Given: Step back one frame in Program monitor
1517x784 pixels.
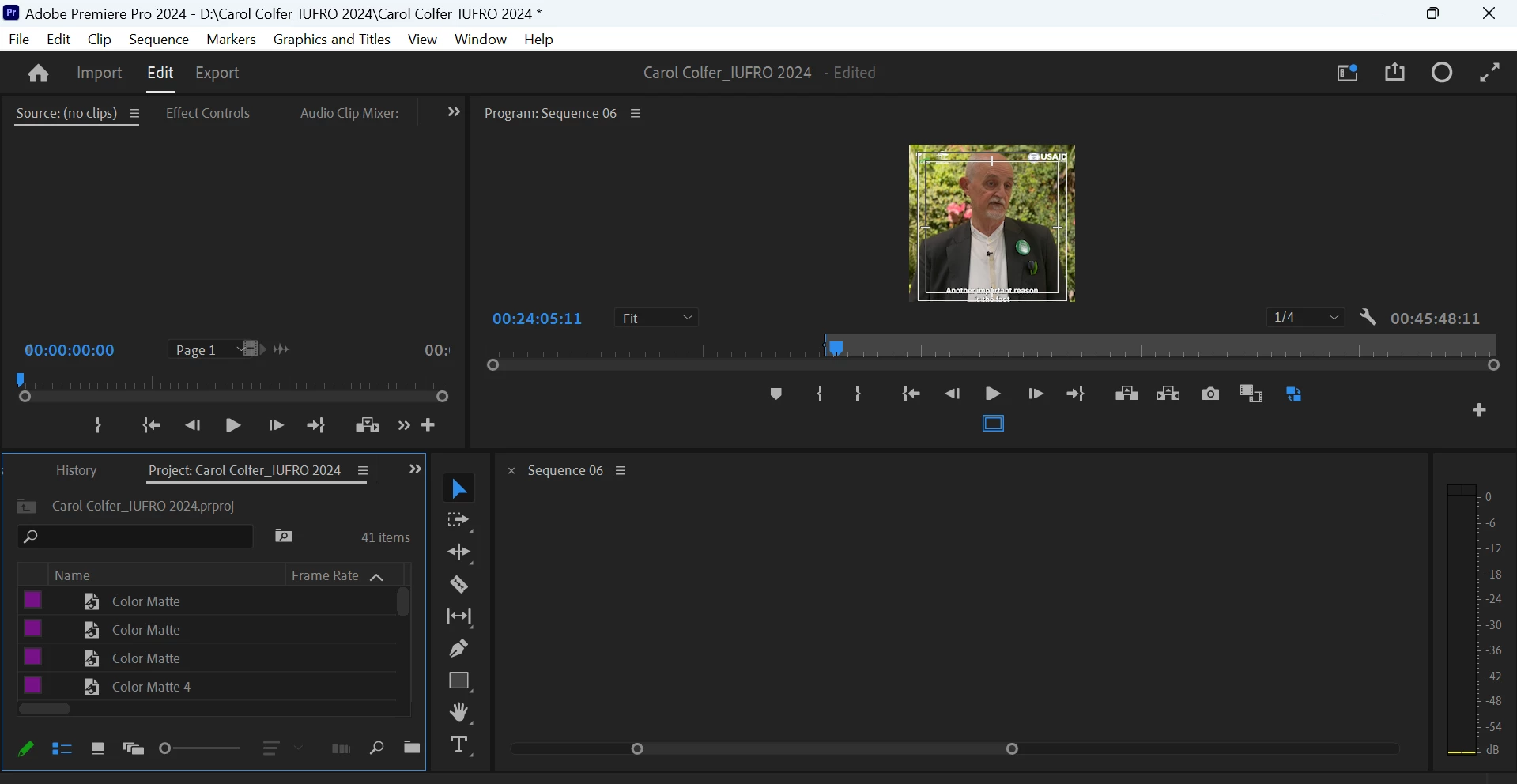Looking at the screenshot, I should tap(953, 394).
